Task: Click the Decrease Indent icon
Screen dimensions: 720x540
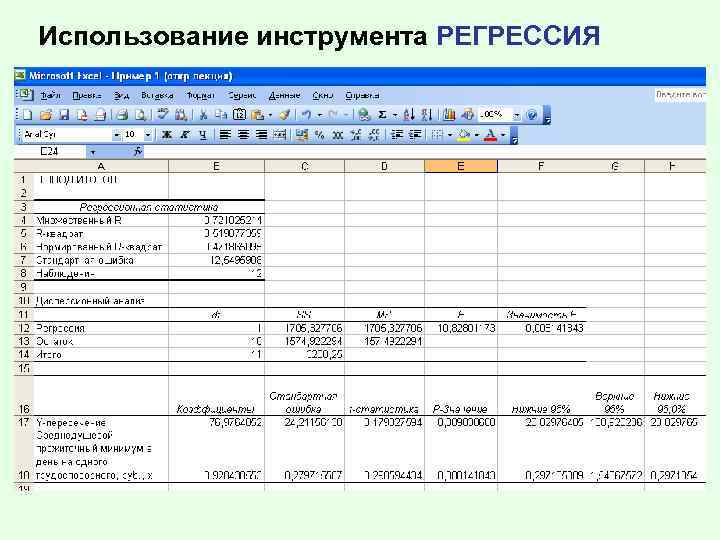Action: tap(397, 135)
